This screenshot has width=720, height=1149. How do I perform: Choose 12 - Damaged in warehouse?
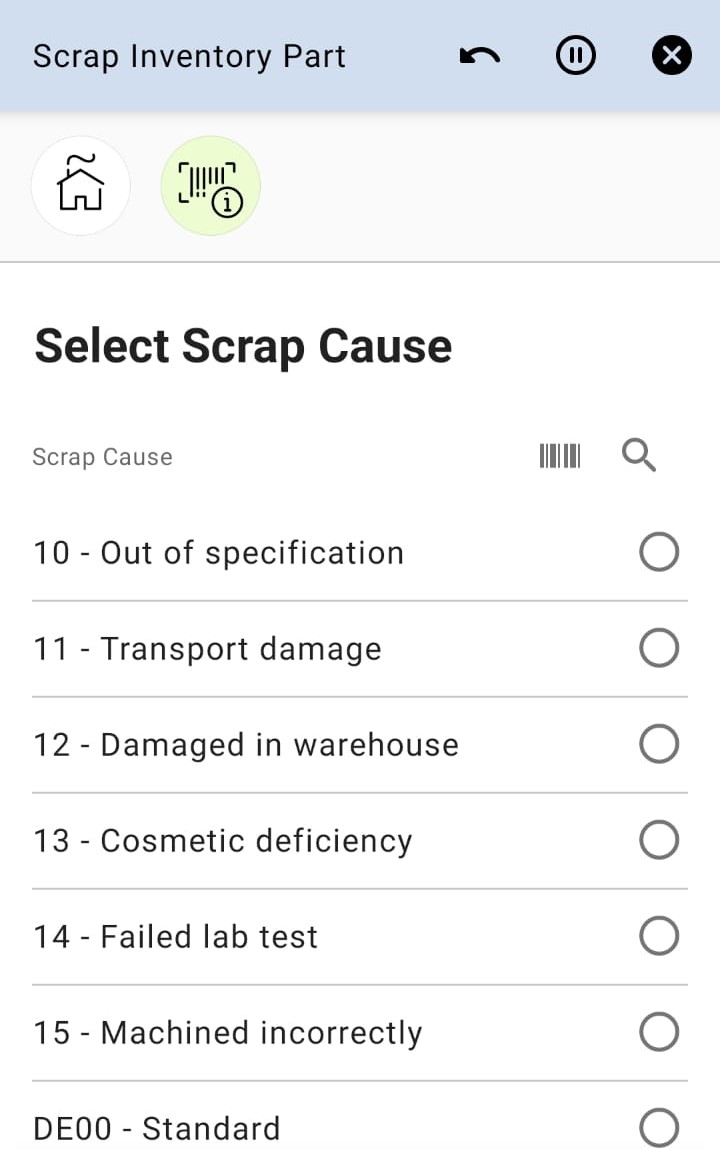click(658, 743)
